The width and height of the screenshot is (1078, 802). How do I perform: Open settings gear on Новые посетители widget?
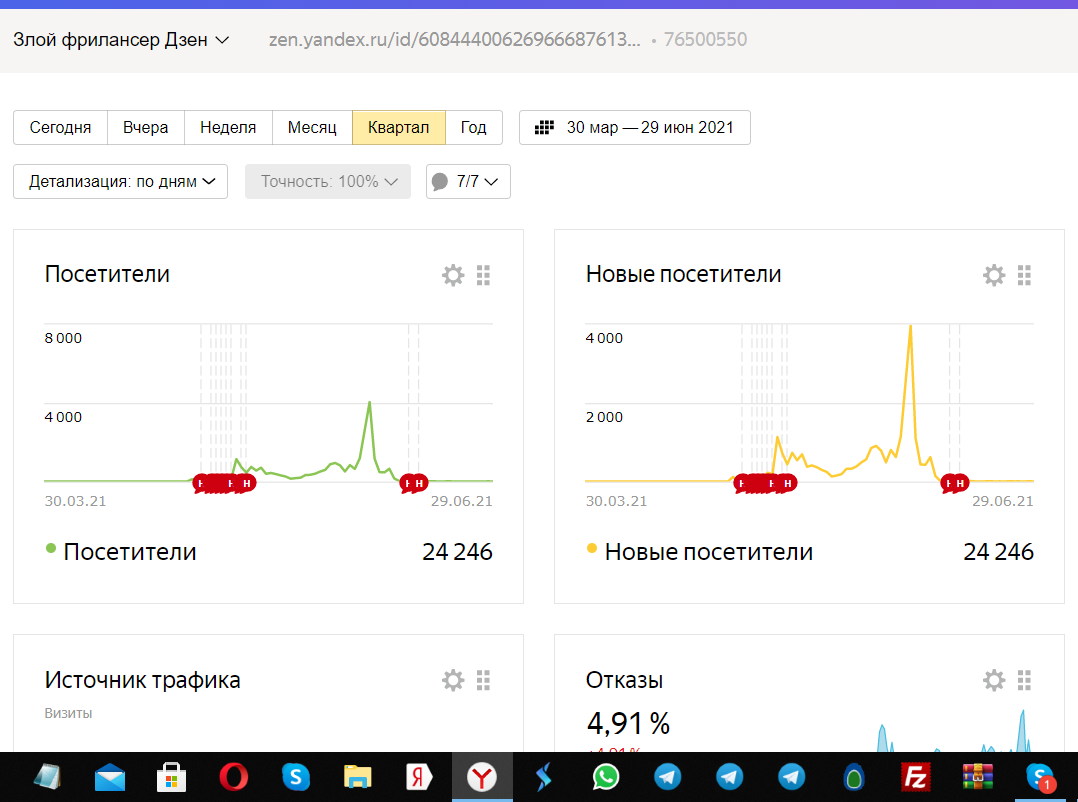click(x=994, y=276)
